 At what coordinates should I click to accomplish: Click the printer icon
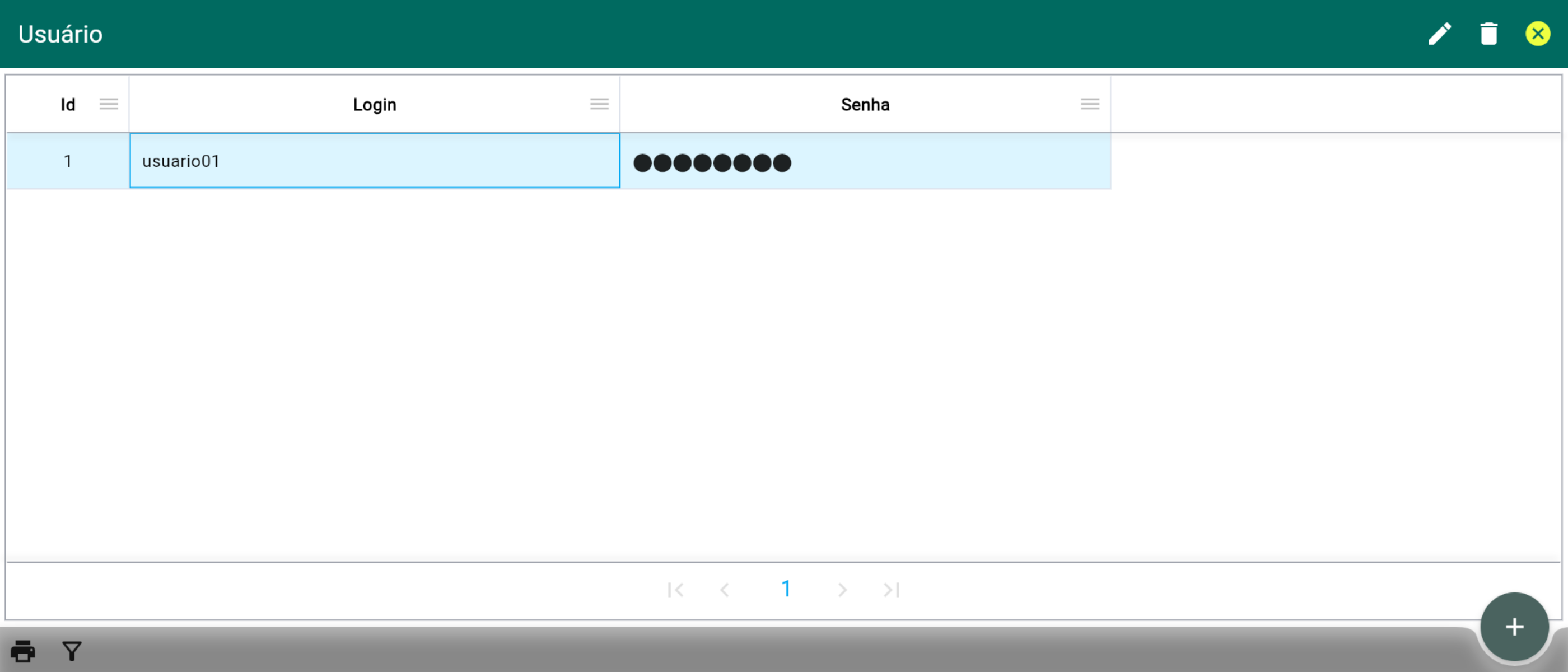[x=23, y=651]
